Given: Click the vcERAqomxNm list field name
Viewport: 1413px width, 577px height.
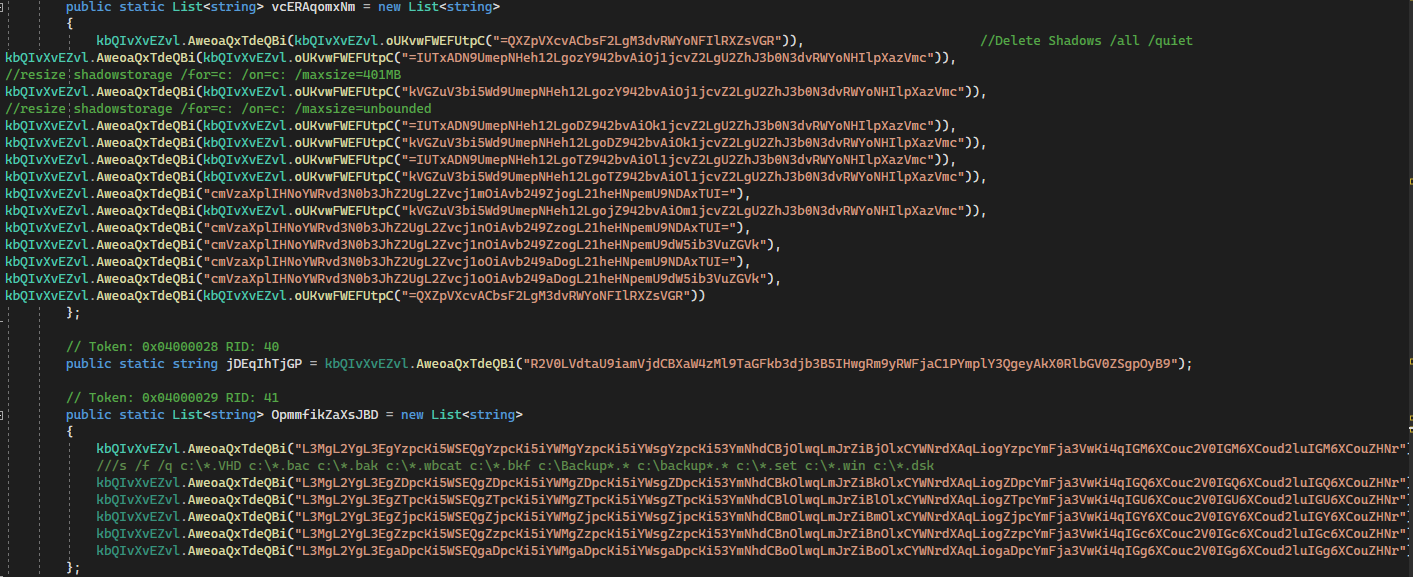Looking at the screenshot, I should [314, 7].
